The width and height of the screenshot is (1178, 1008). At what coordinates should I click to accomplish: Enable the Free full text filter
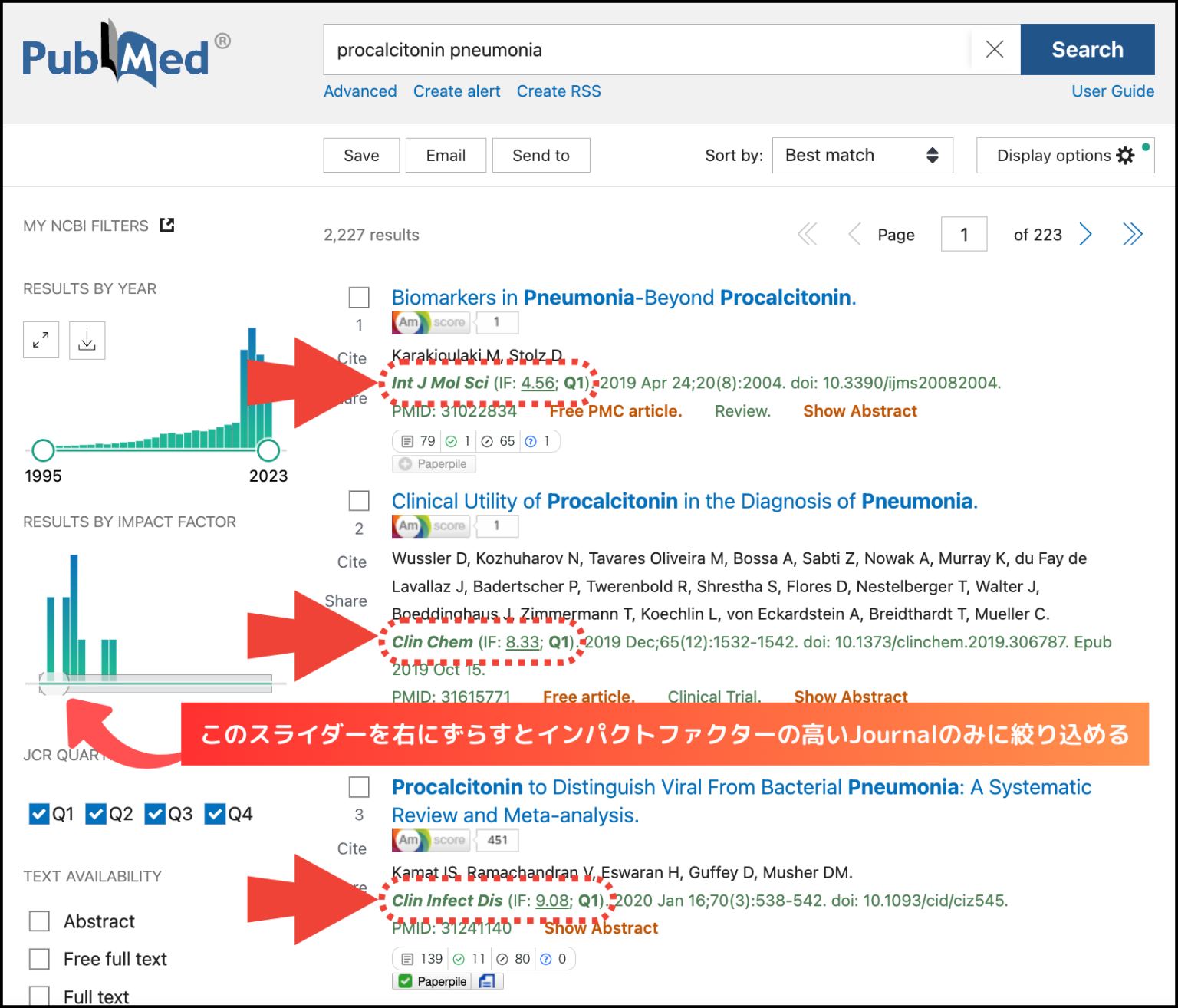coord(39,958)
